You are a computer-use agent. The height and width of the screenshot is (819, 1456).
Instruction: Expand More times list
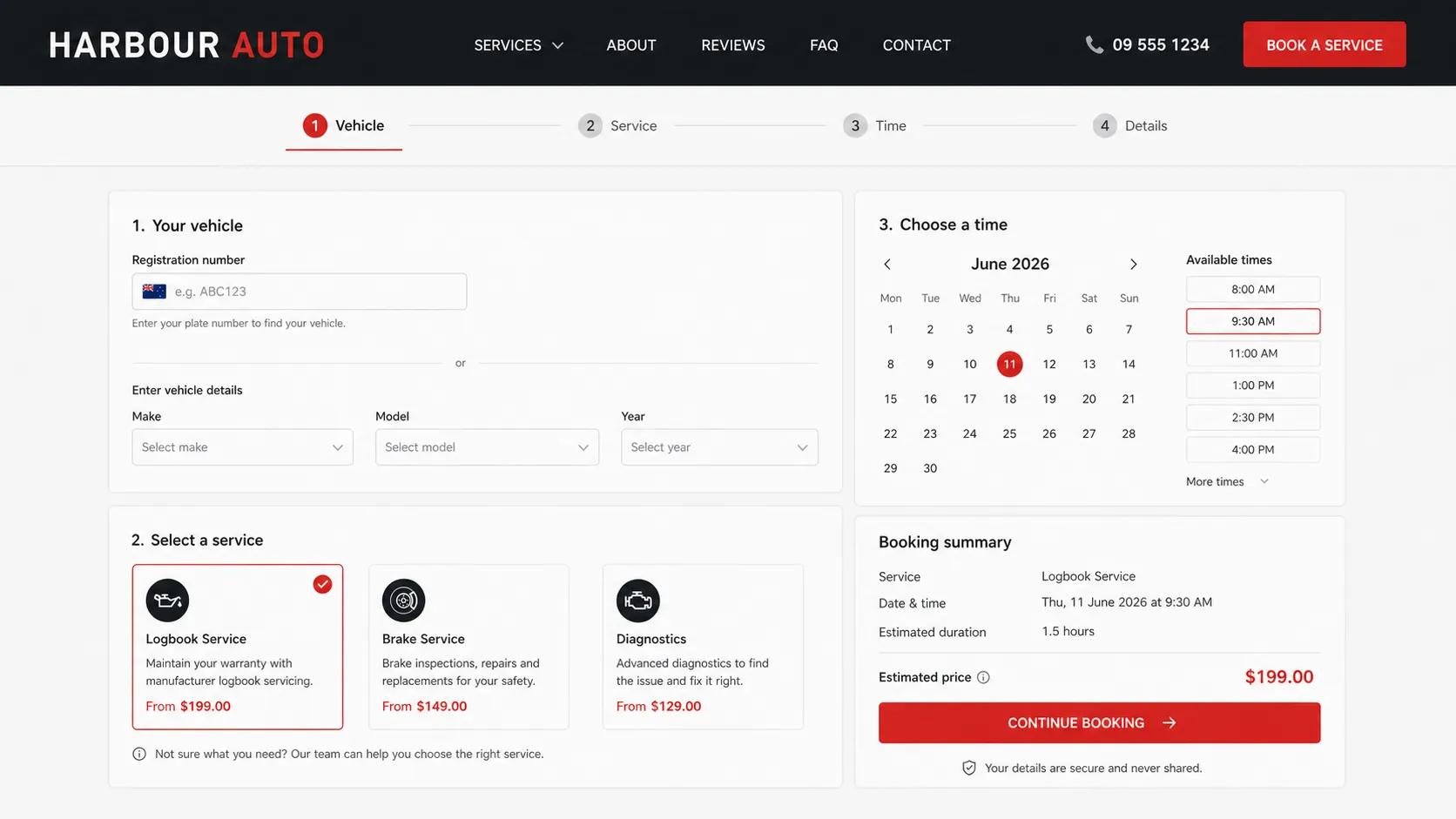click(x=1227, y=481)
